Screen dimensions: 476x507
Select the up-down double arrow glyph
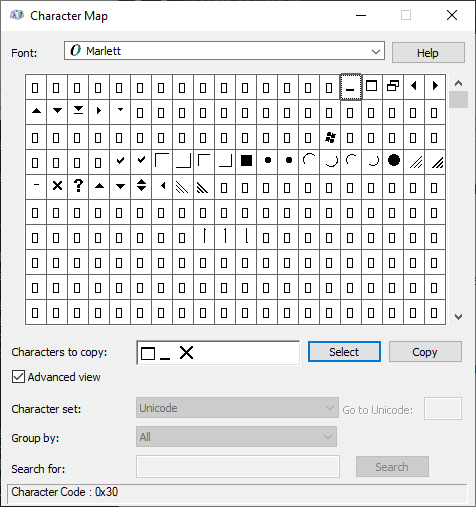[141, 187]
